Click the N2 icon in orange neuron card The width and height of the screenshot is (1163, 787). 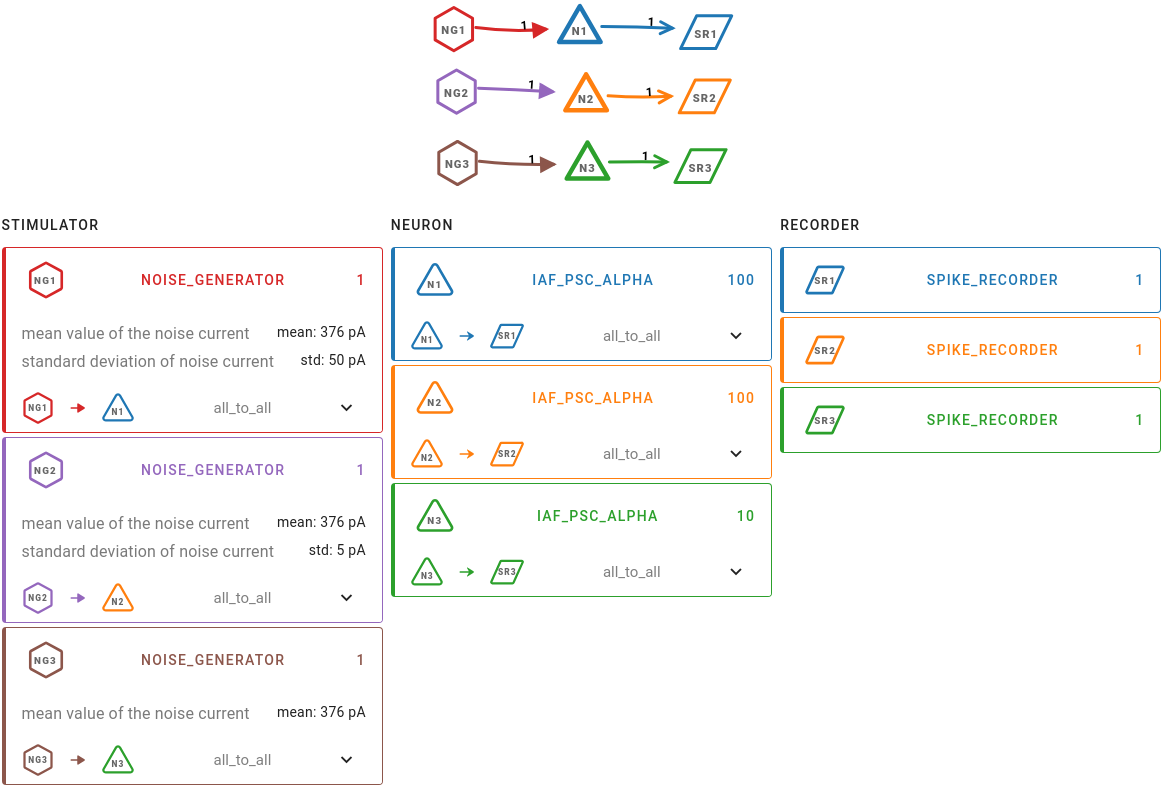435,398
